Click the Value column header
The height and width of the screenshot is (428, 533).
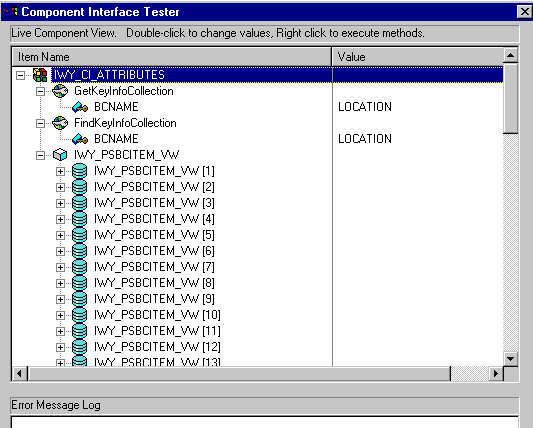(417, 57)
